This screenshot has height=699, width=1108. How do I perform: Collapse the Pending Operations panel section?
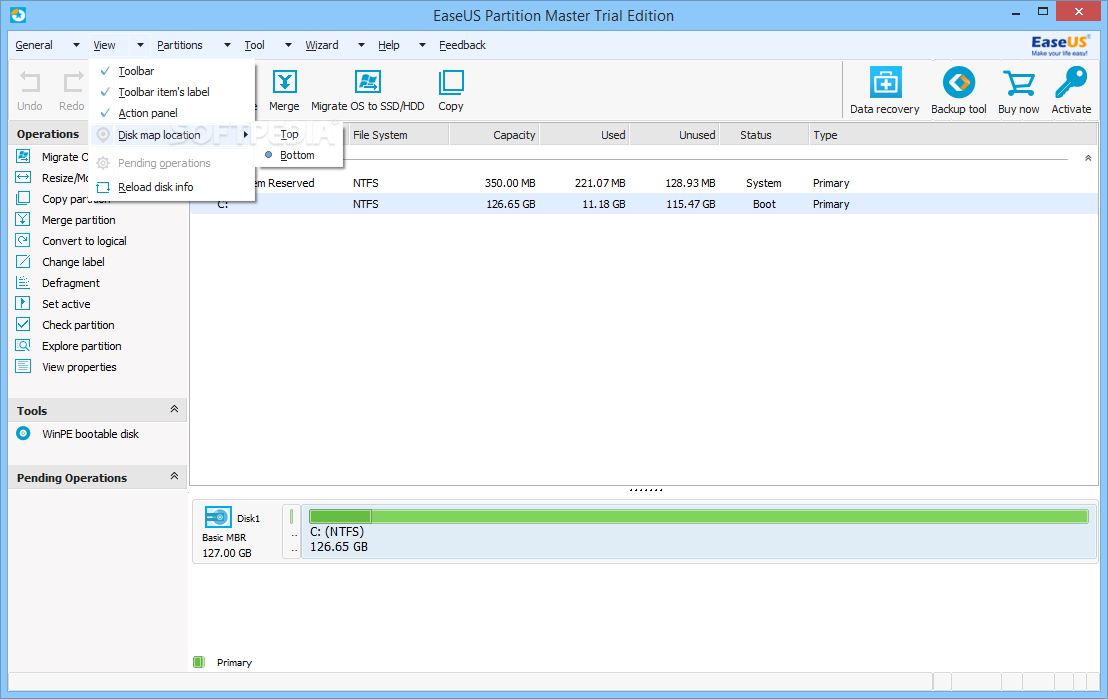pyautogui.click(x=175, y=476)
